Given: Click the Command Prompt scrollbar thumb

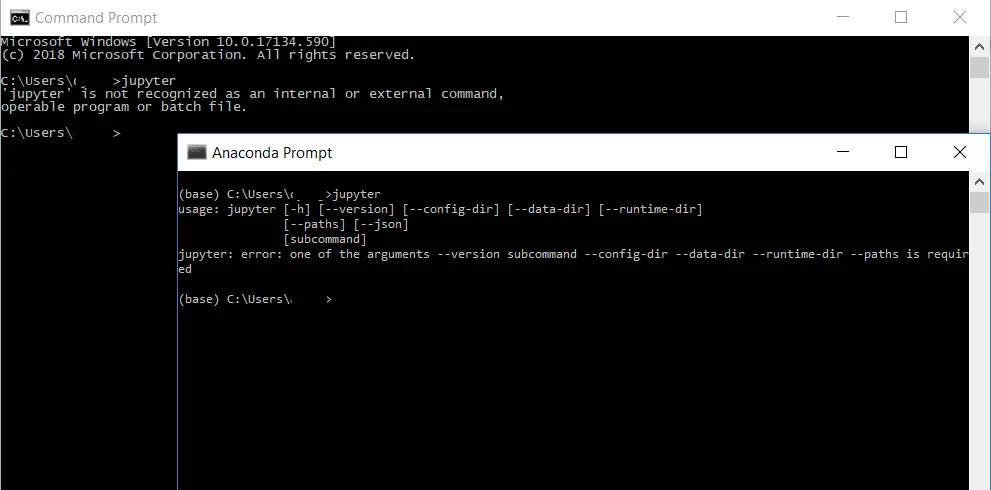Looking at the screenshot, I should [x=980, y=68].
